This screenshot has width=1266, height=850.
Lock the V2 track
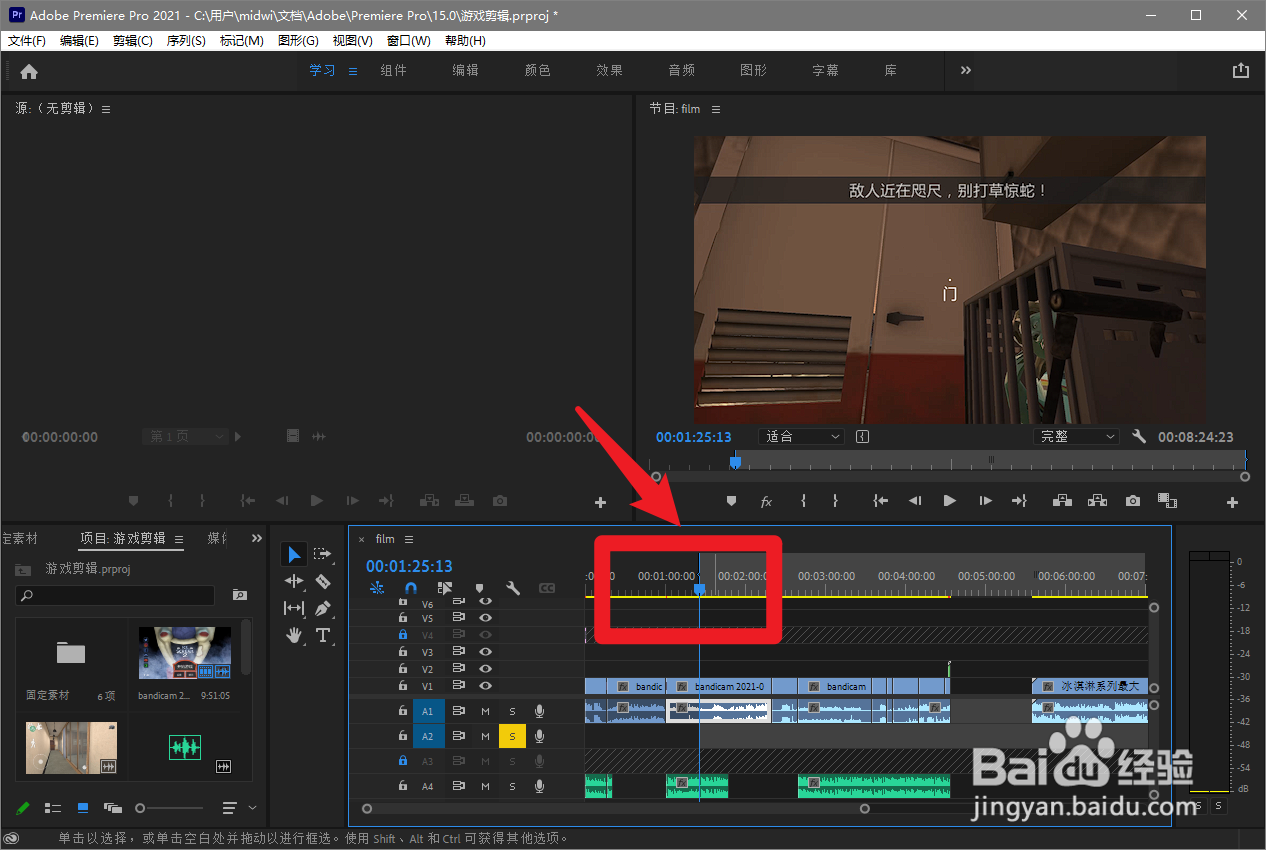(x=403, y=669)
